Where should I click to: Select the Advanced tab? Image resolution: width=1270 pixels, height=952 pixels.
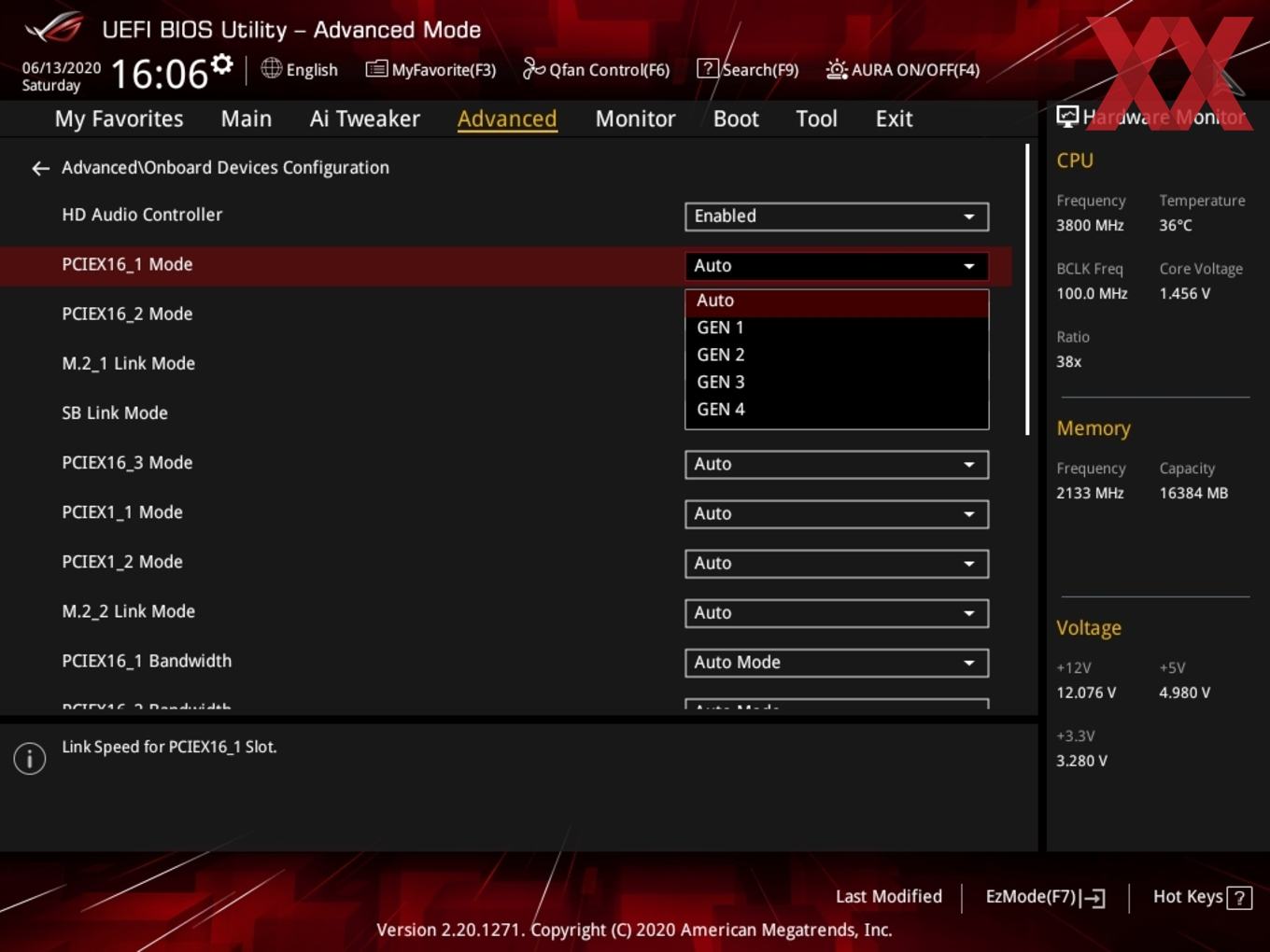pos(507,119)
